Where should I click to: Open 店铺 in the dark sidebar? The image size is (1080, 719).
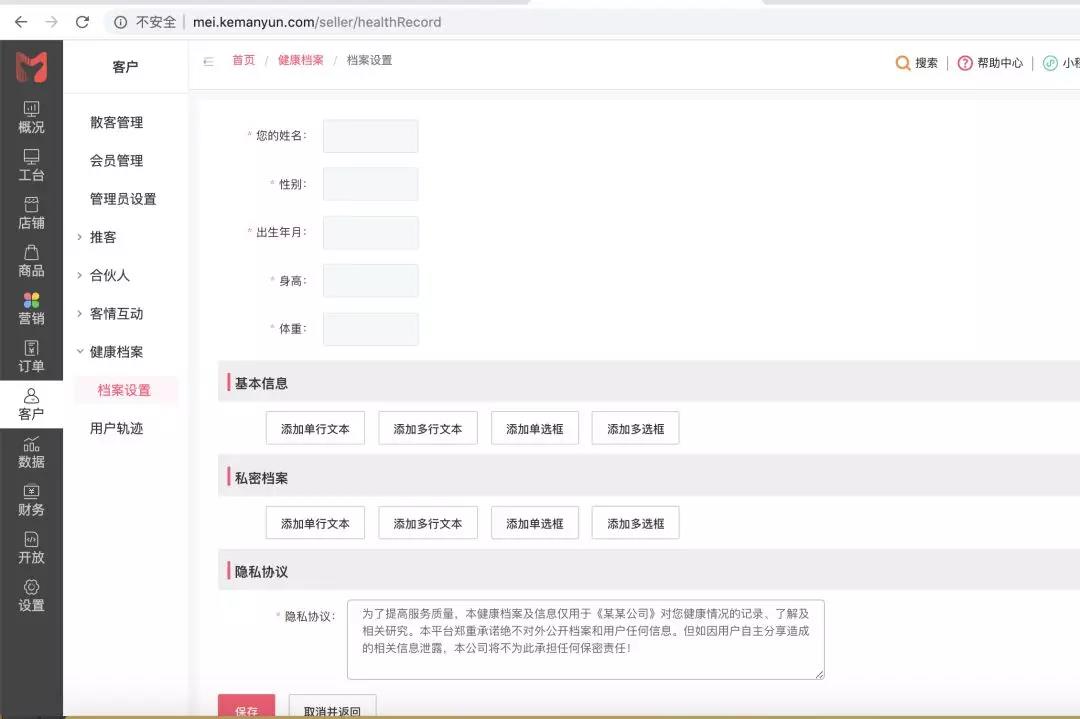coord(31,213)
